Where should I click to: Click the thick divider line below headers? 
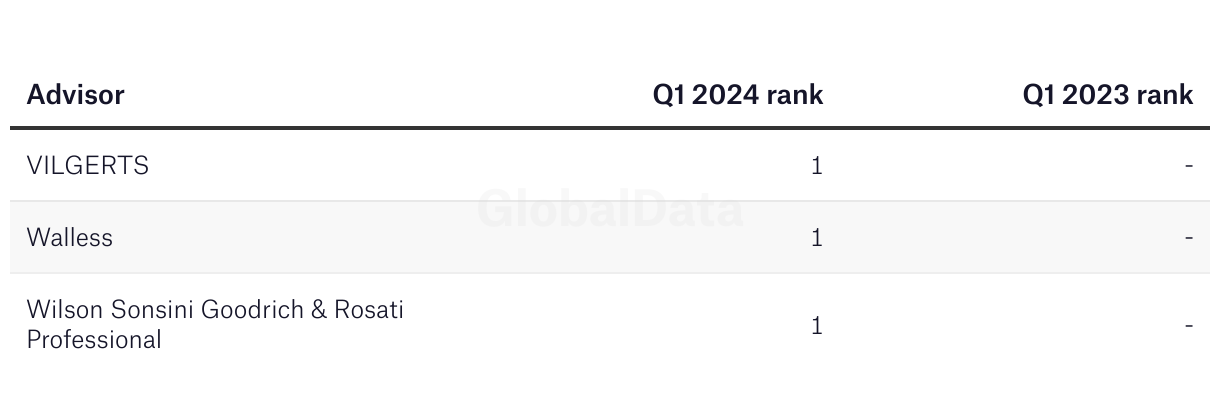coord(610,128)
